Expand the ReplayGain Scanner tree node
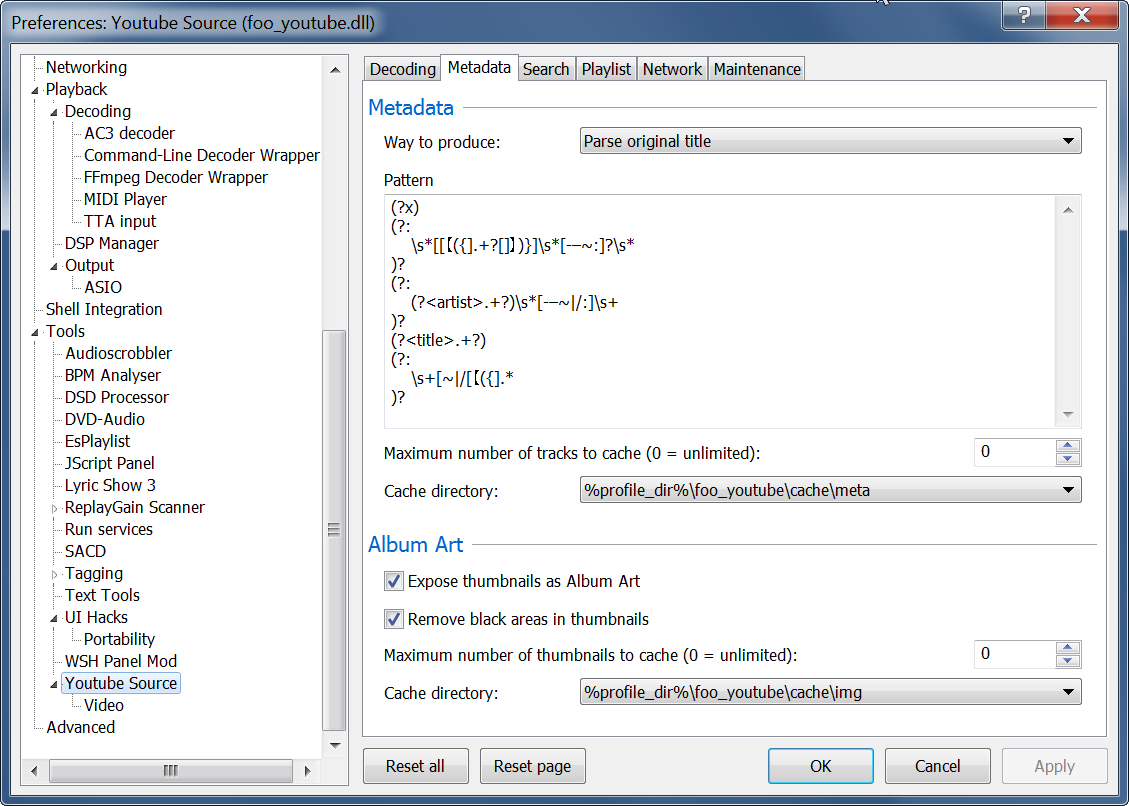 pos(55,508)
